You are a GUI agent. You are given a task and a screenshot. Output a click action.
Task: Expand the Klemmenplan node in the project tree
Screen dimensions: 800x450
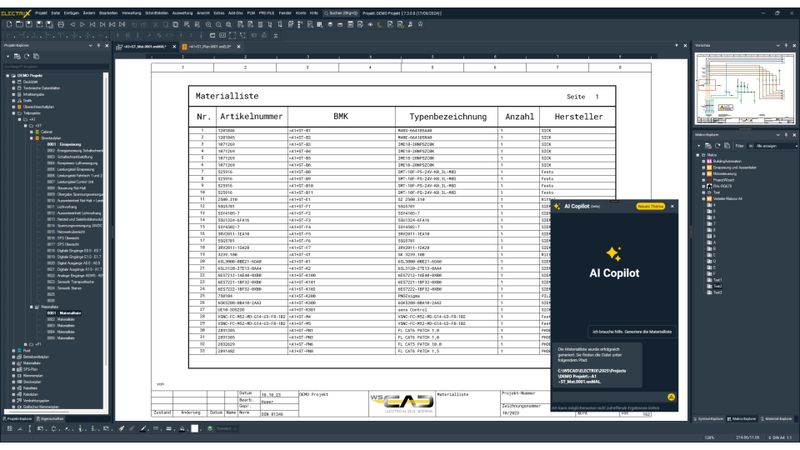[x=14, y=374]
